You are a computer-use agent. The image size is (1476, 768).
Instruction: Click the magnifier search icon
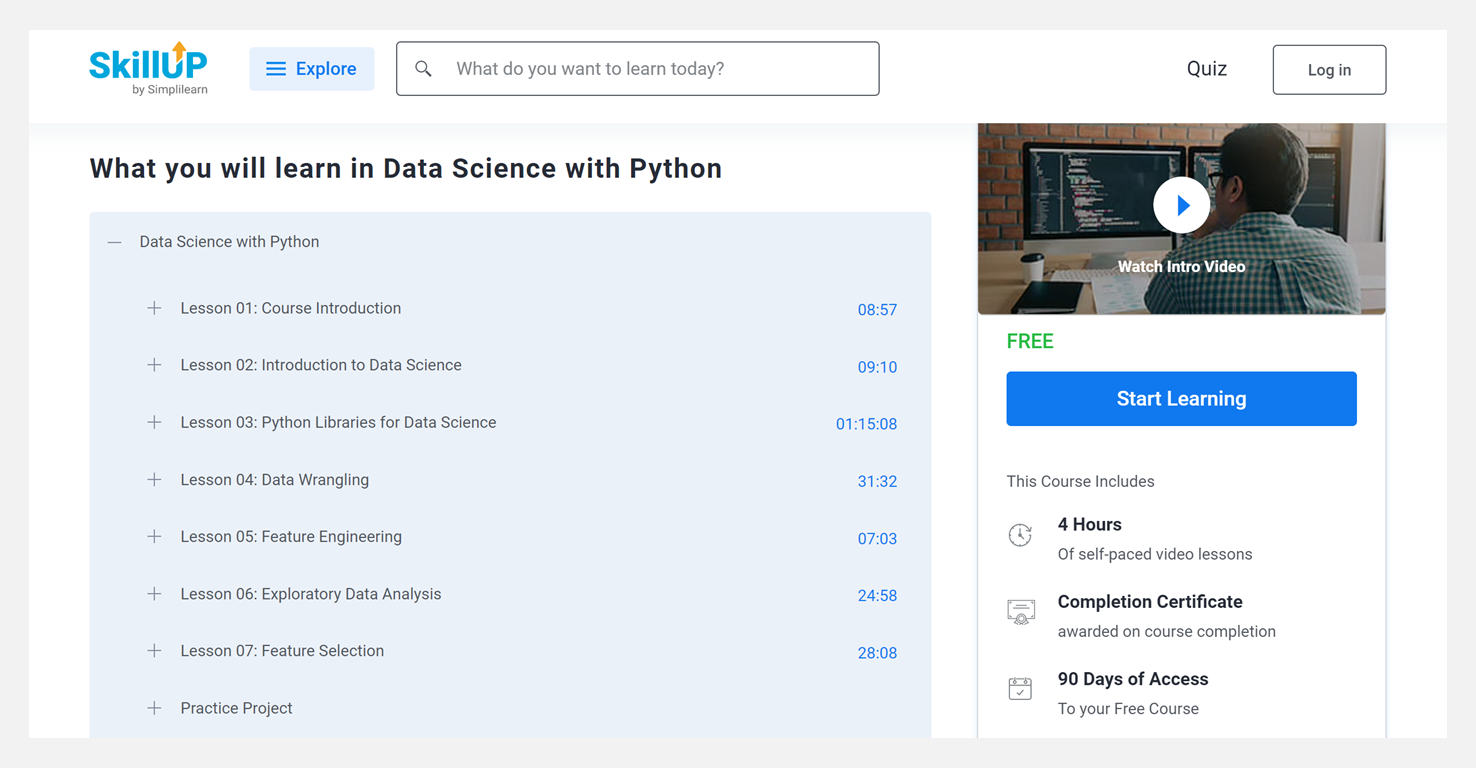(424, 69)
